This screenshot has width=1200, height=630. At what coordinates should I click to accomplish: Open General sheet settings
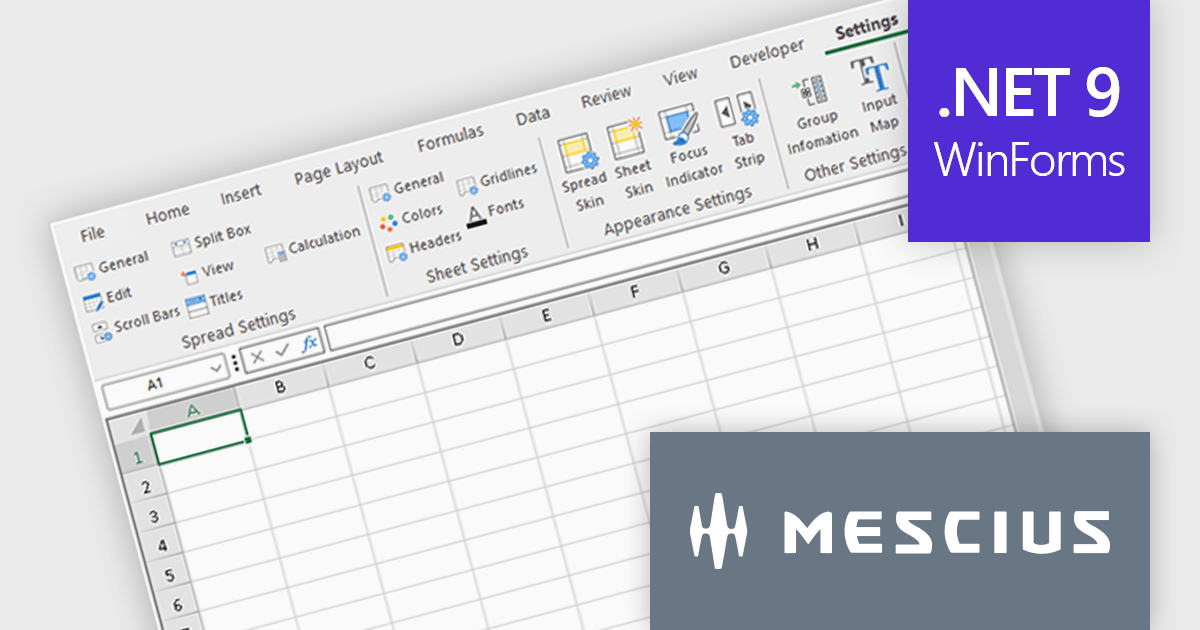[407, 186]
